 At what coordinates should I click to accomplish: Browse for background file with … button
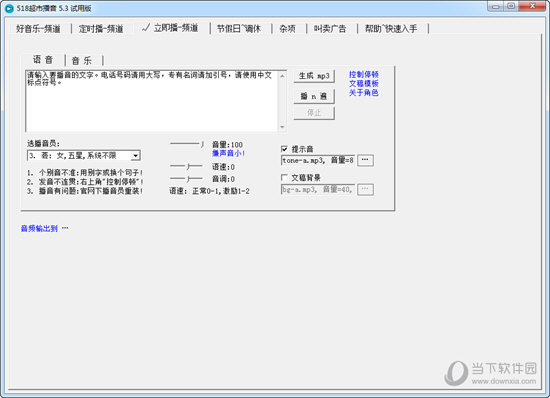pos(365,190)
